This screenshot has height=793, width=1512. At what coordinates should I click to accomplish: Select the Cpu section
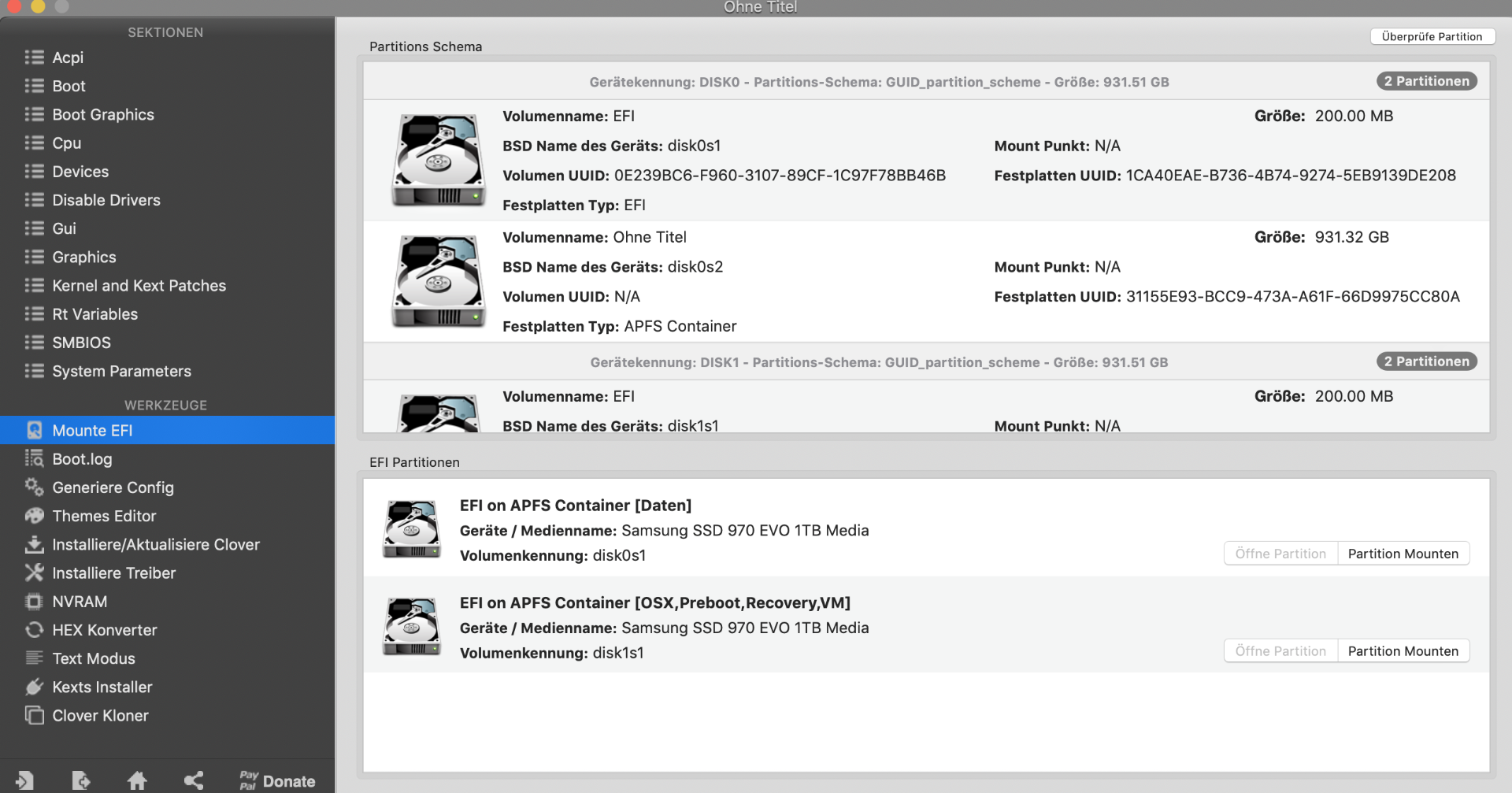pyautogui.click(x=167, y=143)
